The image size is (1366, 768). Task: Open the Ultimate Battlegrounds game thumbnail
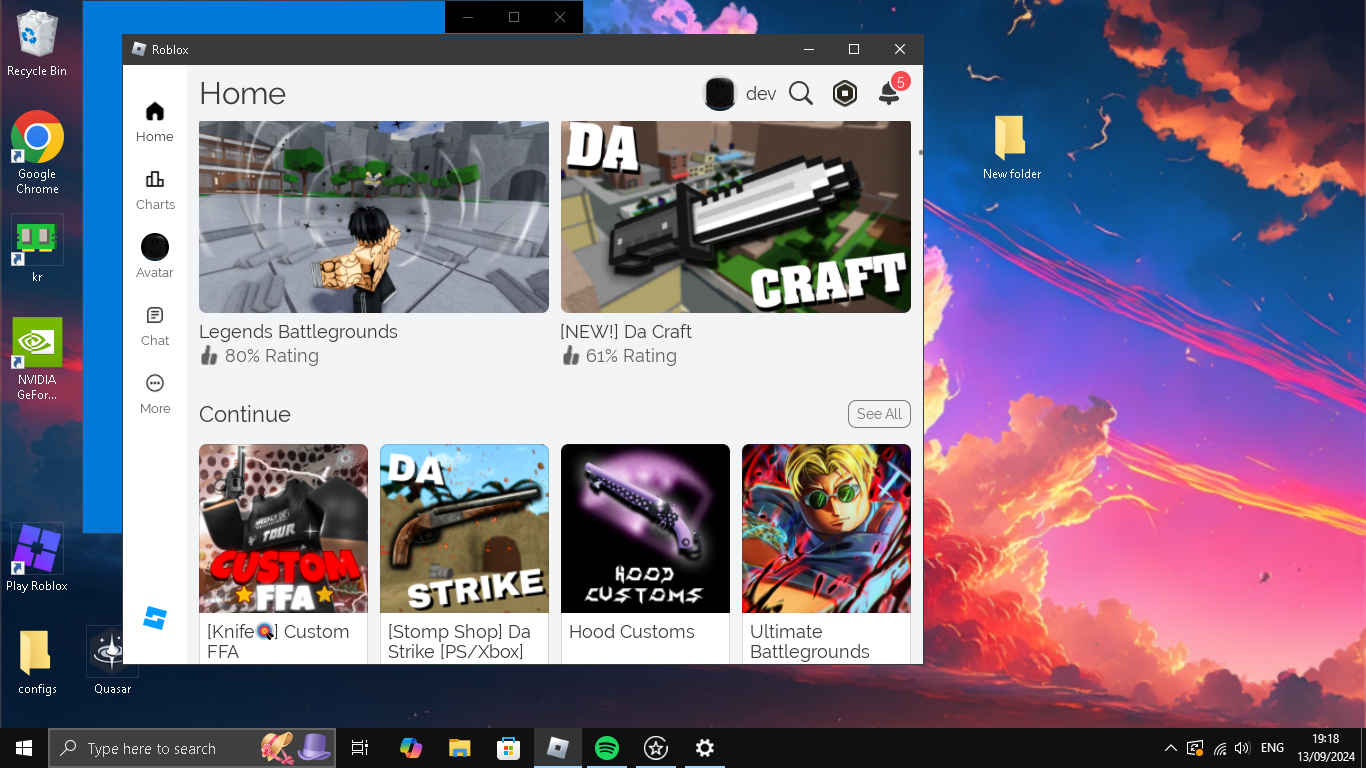click(x=826, y=528)
